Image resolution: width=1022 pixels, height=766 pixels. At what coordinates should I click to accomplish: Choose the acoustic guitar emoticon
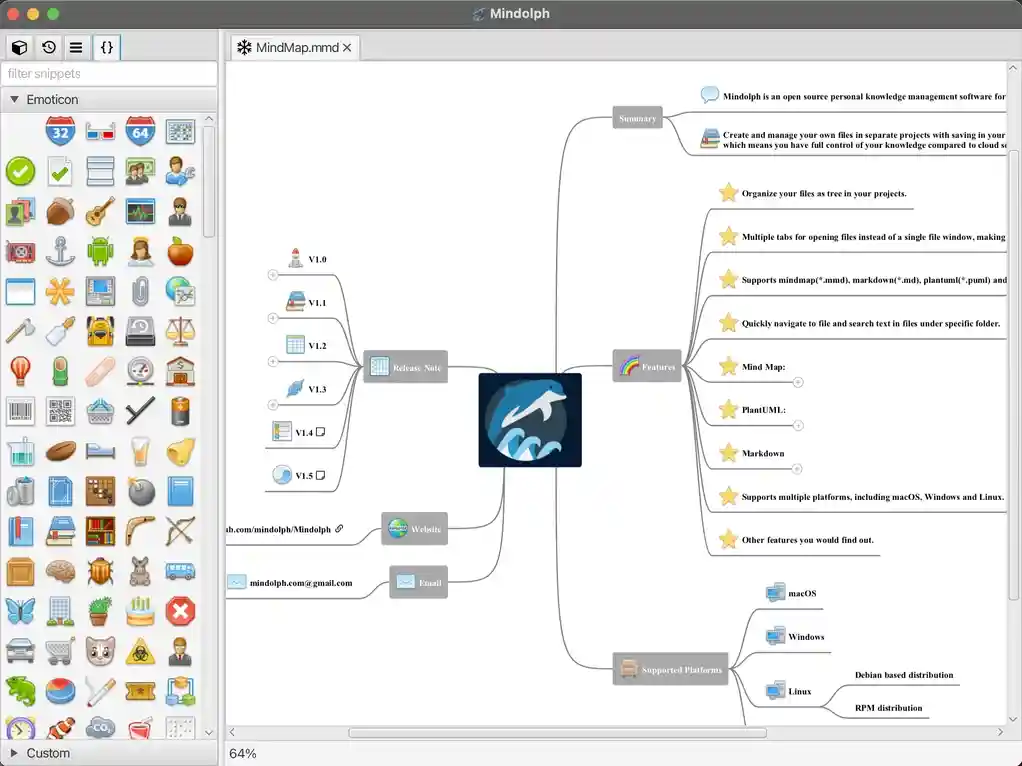pyautogui.click(x=100, y=211)
